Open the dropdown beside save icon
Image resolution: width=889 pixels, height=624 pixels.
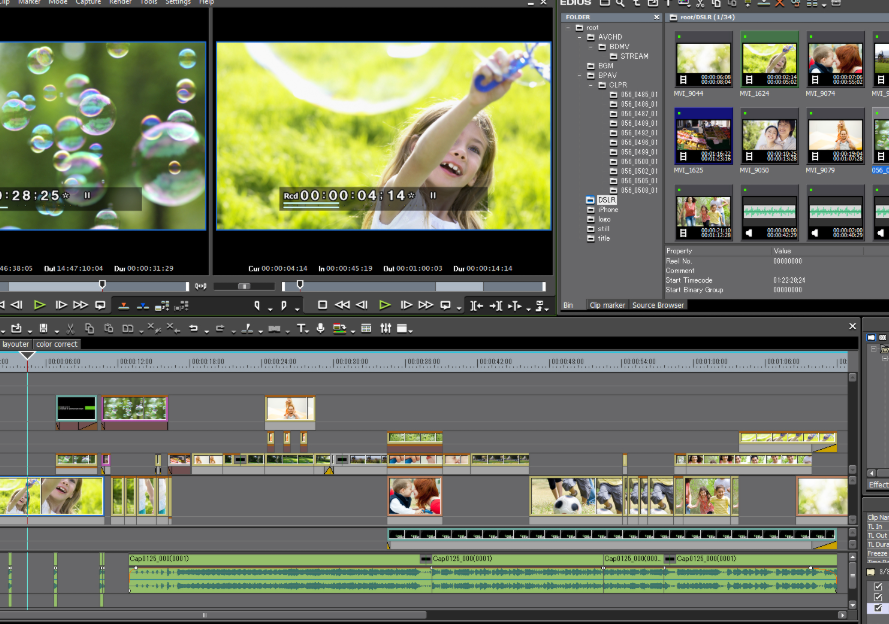point(57,331)
